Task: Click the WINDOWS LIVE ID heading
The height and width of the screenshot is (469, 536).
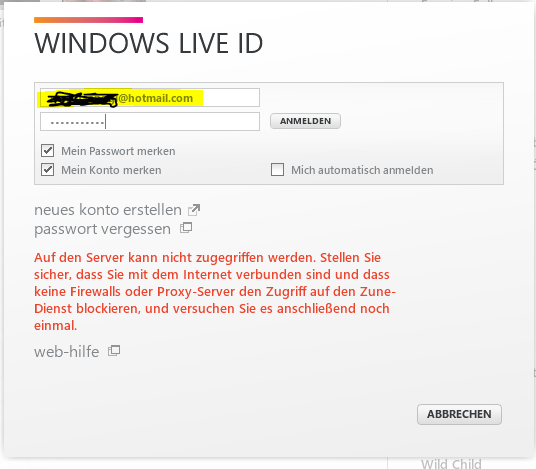Action: pyautogui.click(x=149, y=43)
